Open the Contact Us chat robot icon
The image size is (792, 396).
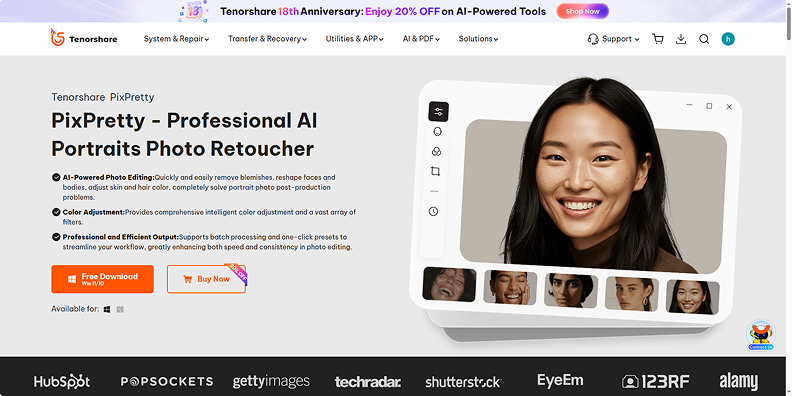coord(761,334)
